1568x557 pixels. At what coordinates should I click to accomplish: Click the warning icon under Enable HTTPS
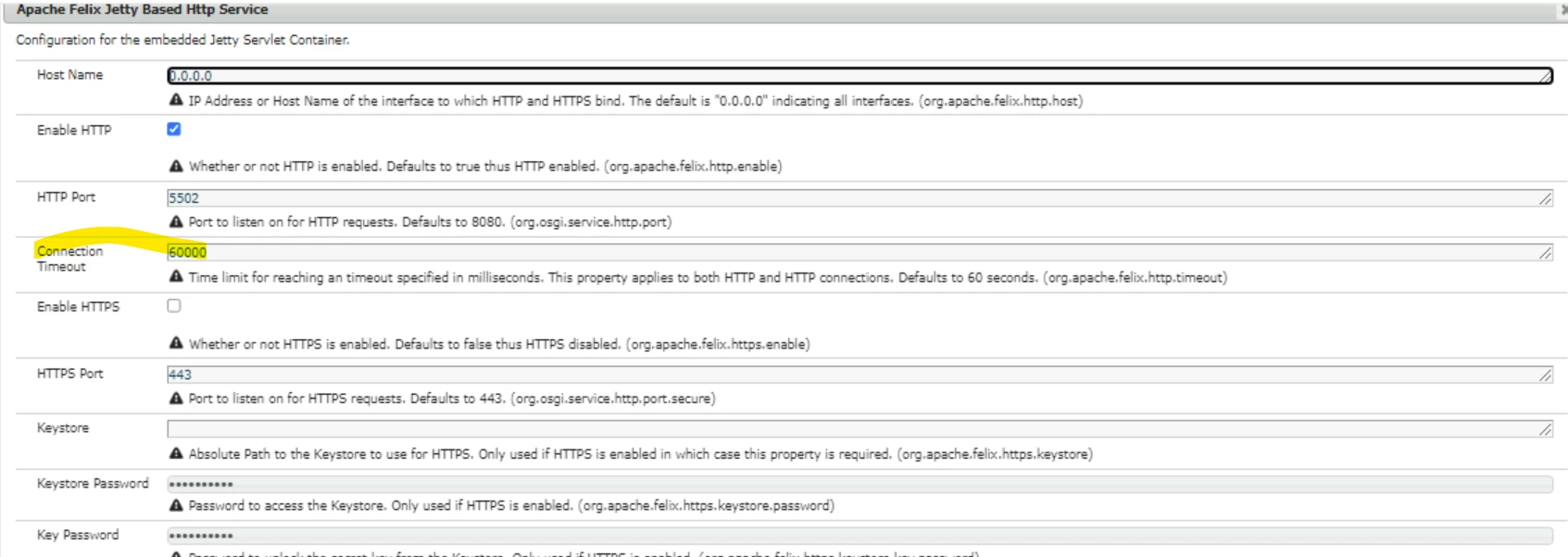click(176, 343)
